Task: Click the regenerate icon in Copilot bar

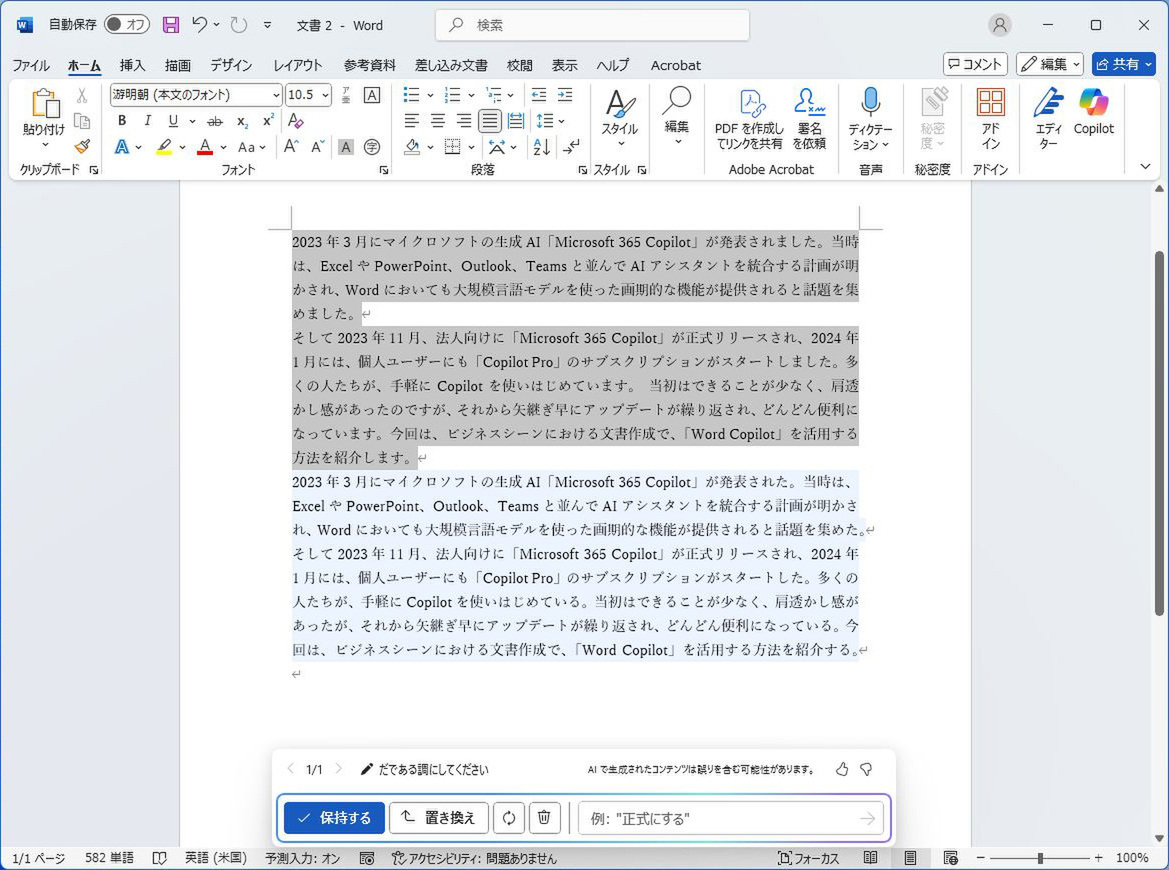Action: (508, 818)
